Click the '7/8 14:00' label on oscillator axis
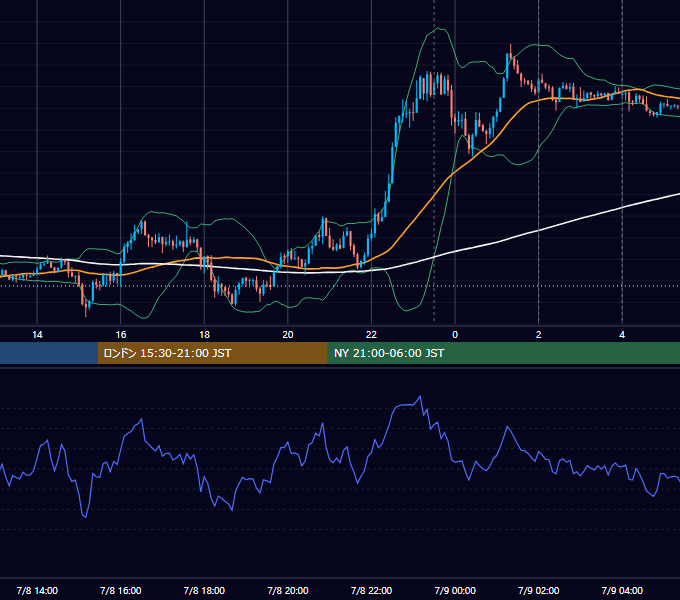Image resolution: width=680 pixels, height=600 pixels. tap(37, 590)
